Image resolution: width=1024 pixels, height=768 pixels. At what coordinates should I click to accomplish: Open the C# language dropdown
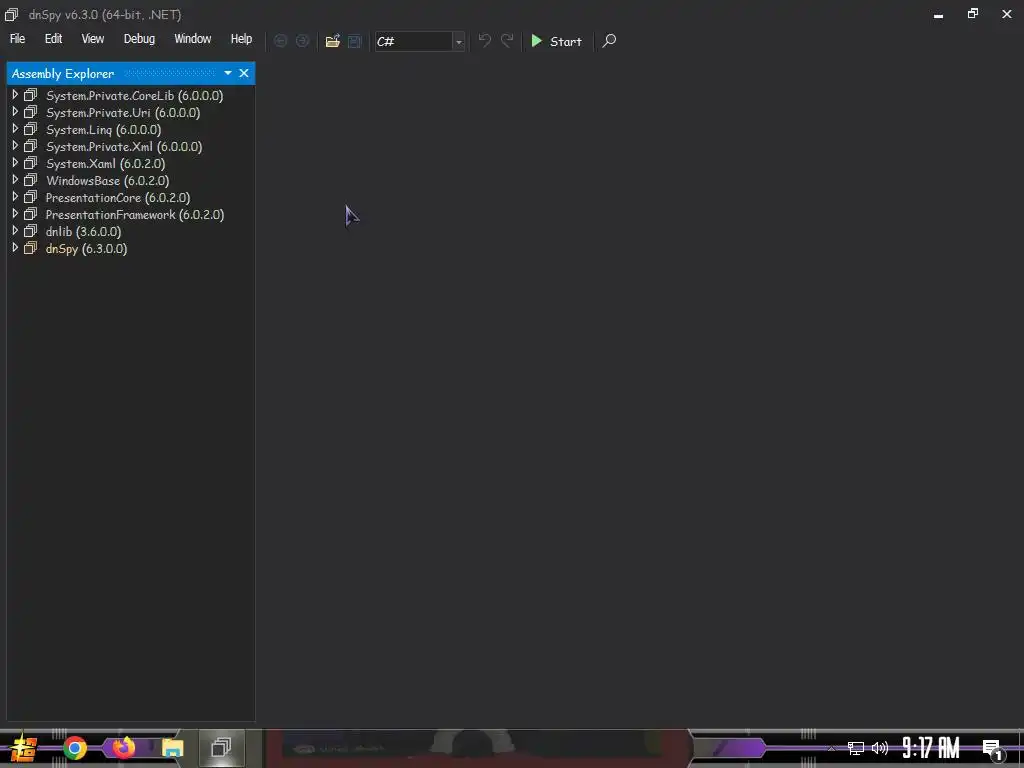point(458,42)
